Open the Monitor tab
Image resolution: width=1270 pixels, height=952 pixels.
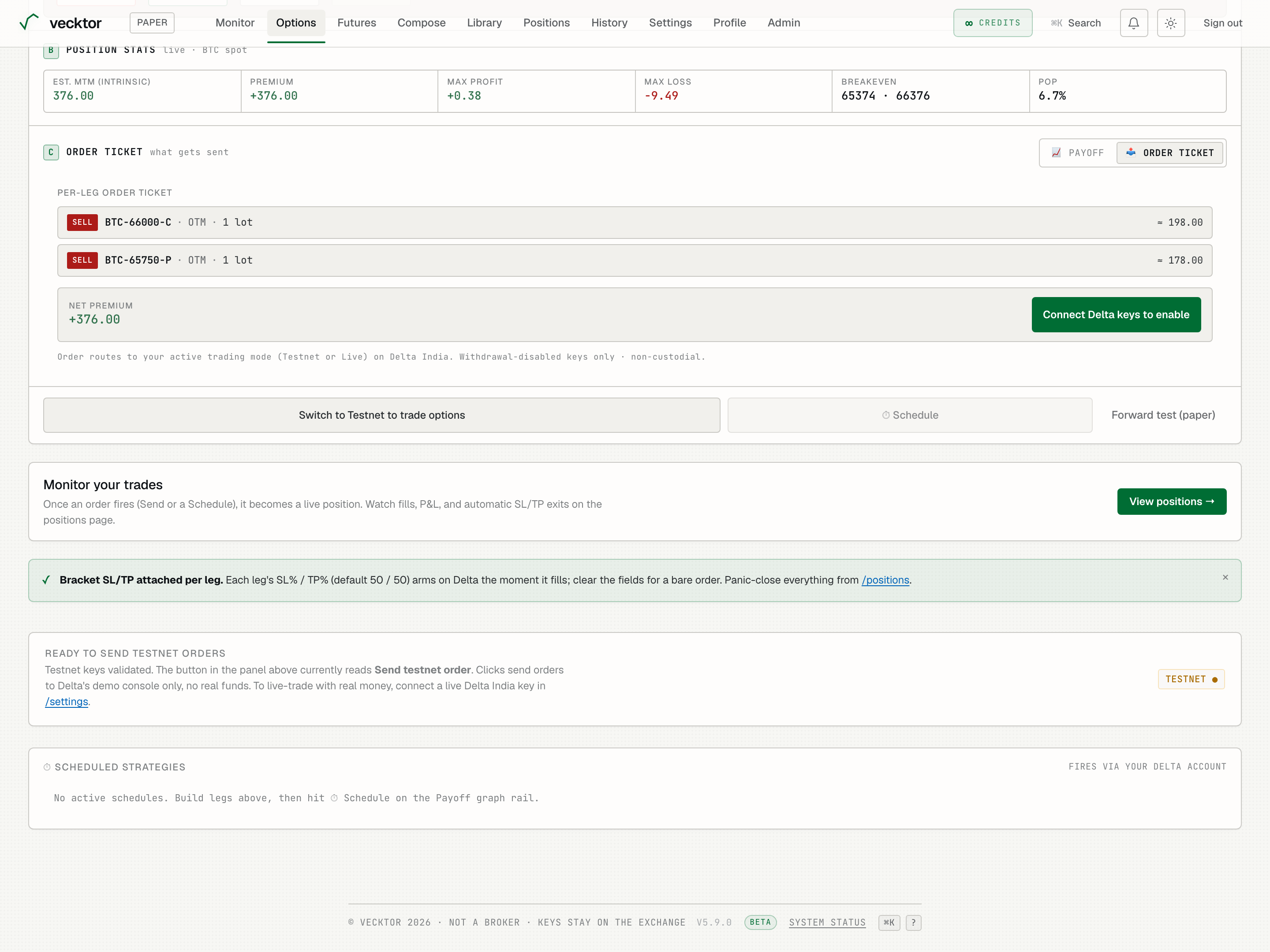(235, 23)
